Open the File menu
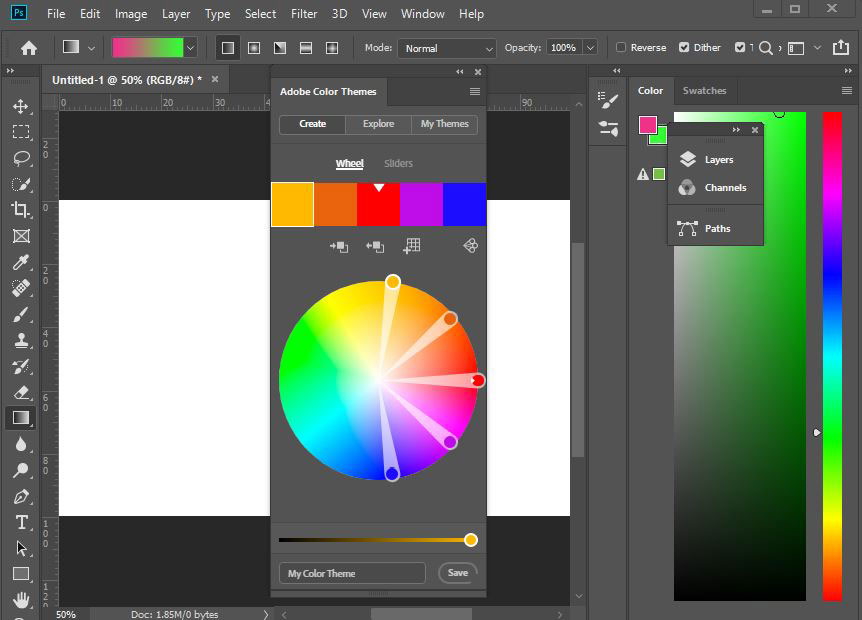The image size is (862, 620). (x=56, y=14)
